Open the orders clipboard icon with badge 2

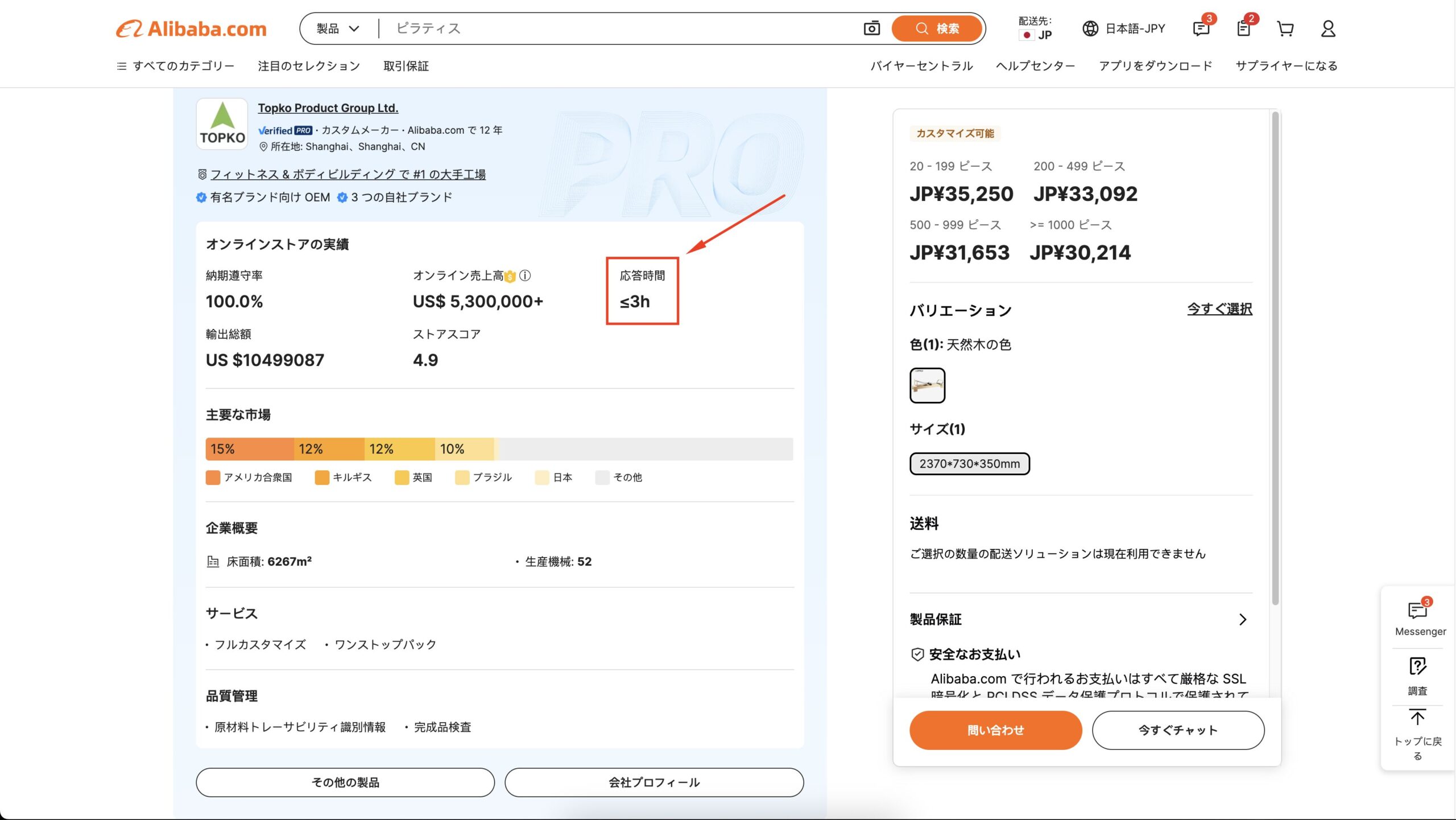[1244, 28]
